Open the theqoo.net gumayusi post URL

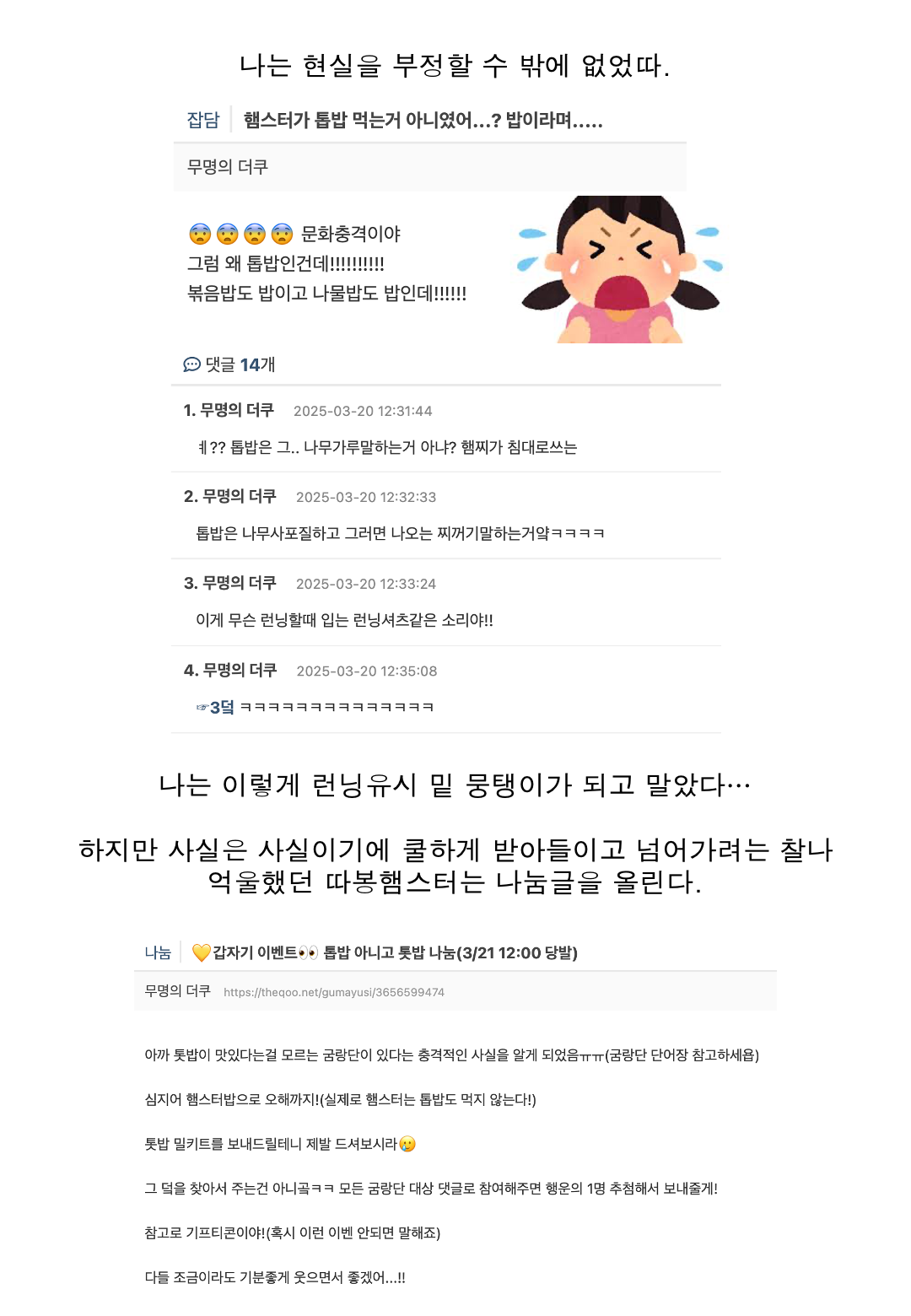[334, 992]
